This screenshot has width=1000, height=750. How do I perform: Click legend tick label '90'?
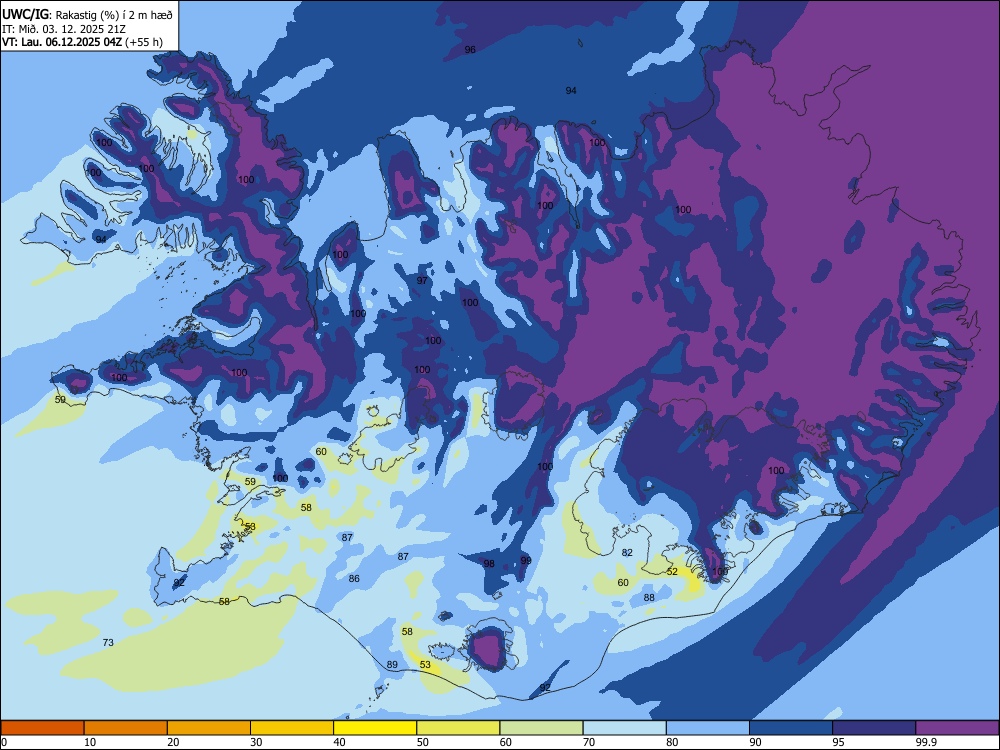(x=756, y=742)
